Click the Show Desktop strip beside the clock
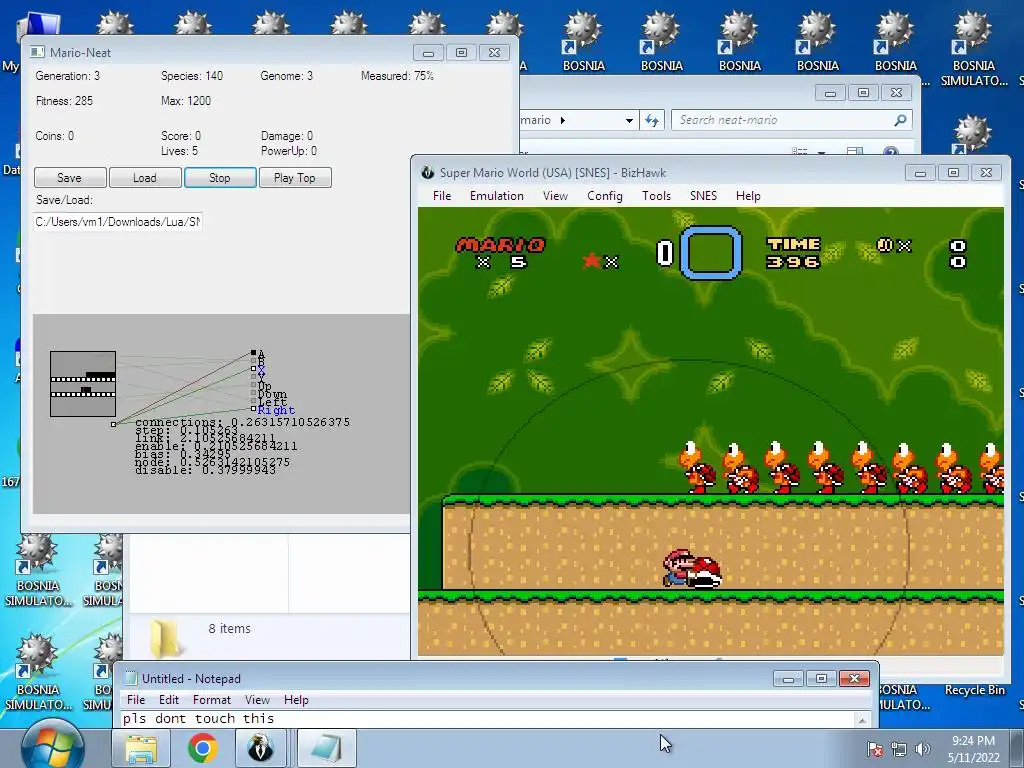 point(1018,749)
